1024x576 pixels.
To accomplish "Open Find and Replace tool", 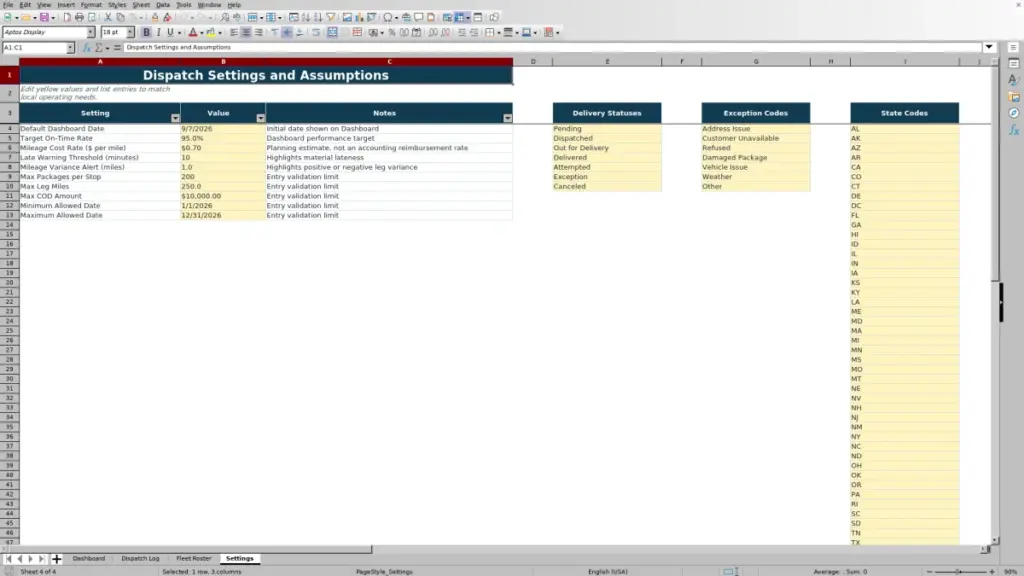I will (x=225, y=17).
